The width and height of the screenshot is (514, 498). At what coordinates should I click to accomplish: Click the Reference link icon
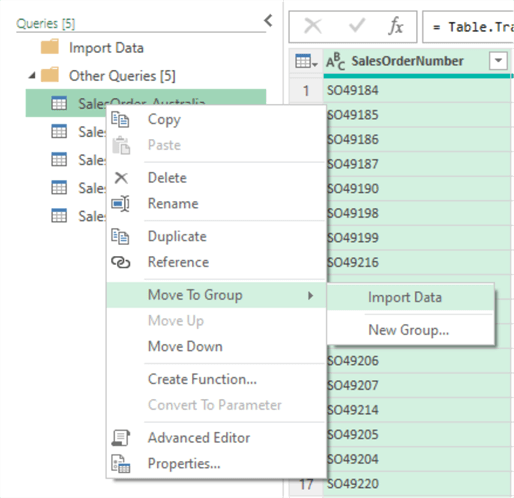point(120,262)
